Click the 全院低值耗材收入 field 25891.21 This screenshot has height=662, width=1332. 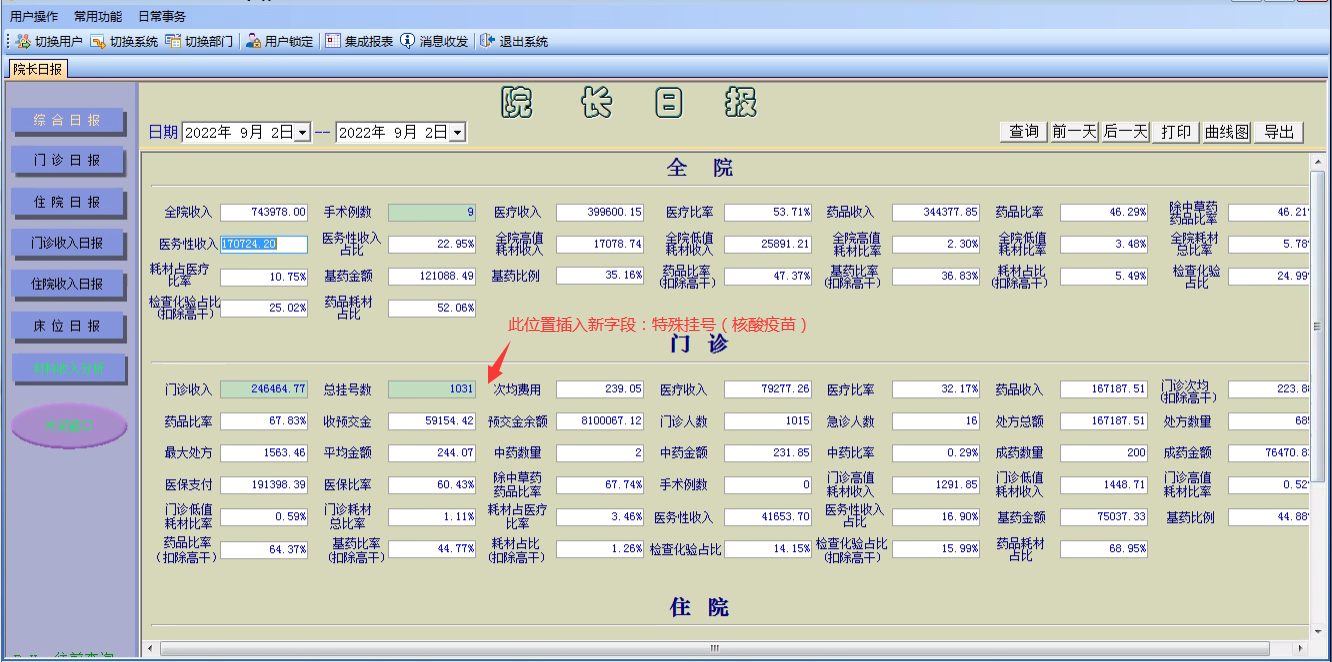tap(768, 244)
